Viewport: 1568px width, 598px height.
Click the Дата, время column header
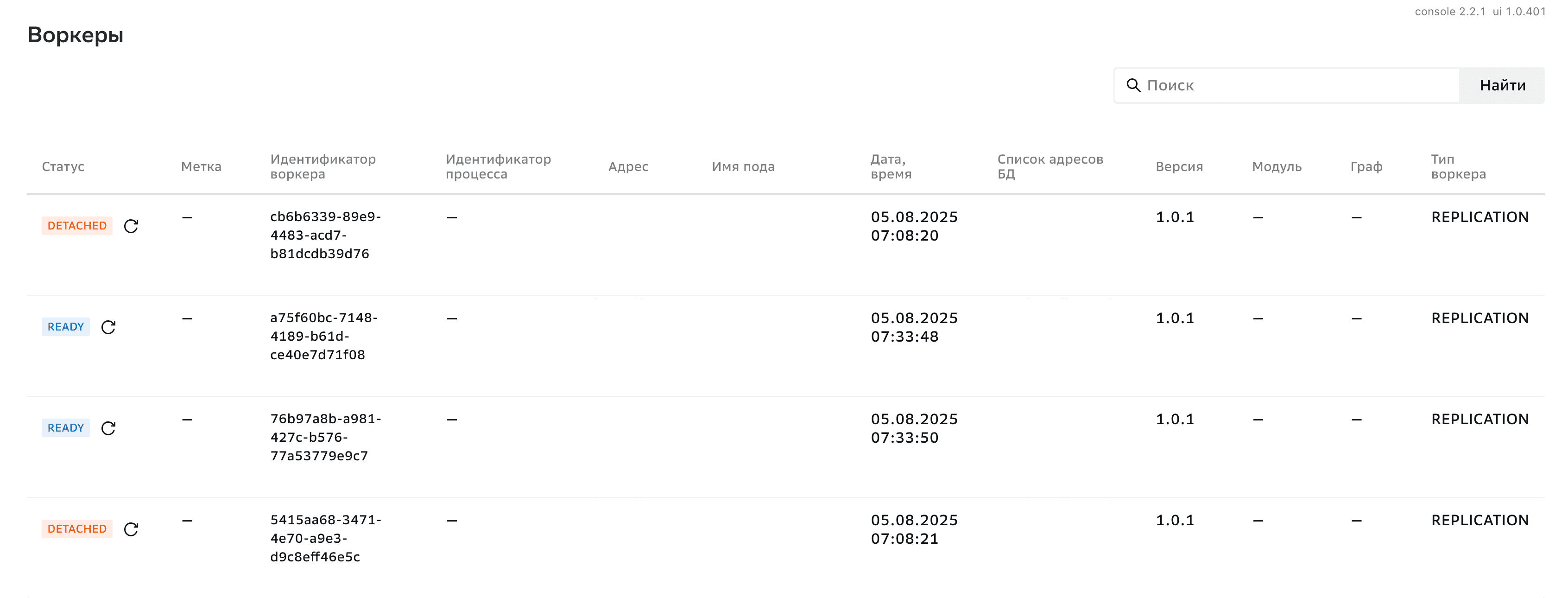coord(891,167)
